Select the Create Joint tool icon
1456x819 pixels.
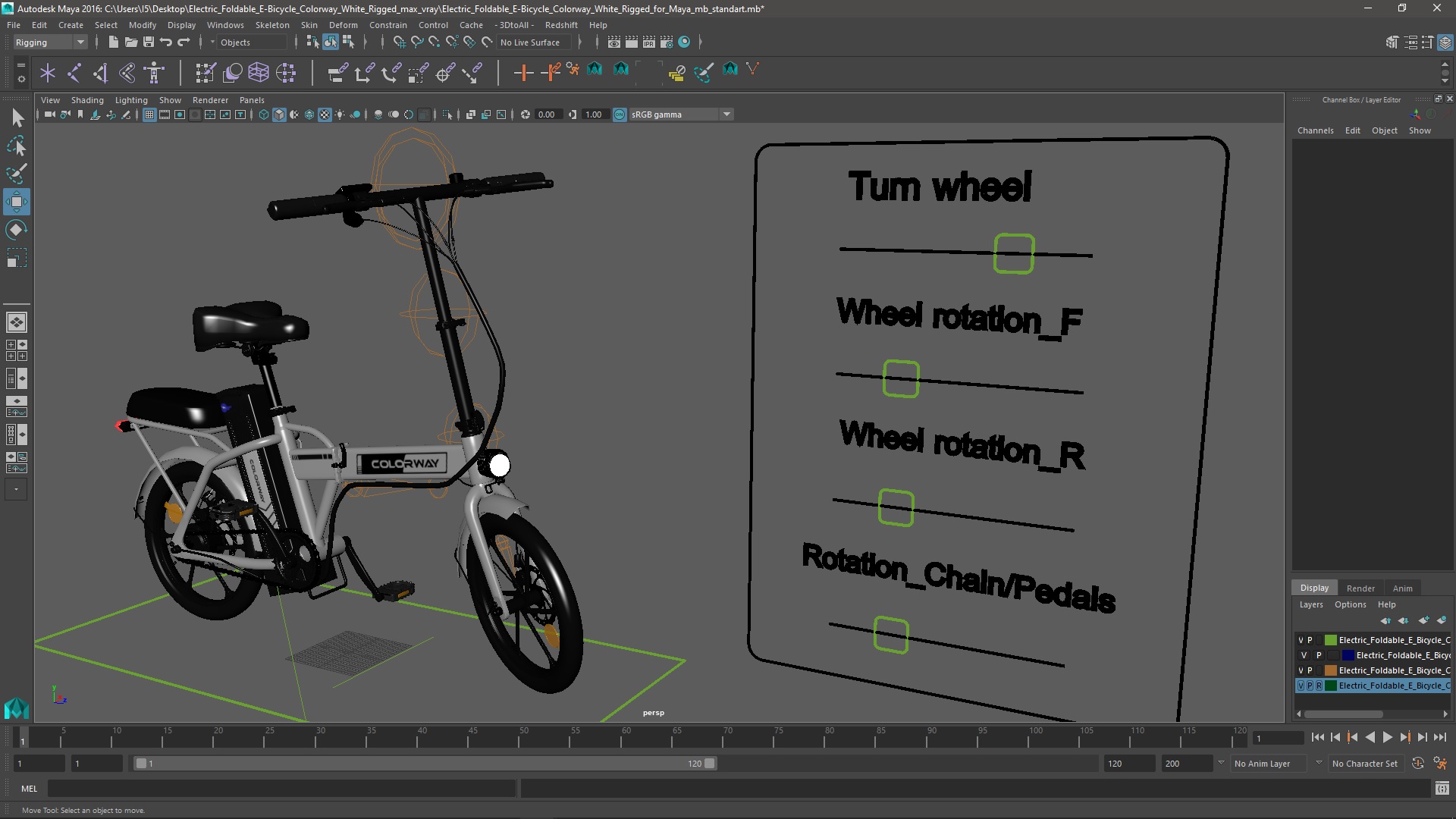[74, 73]
